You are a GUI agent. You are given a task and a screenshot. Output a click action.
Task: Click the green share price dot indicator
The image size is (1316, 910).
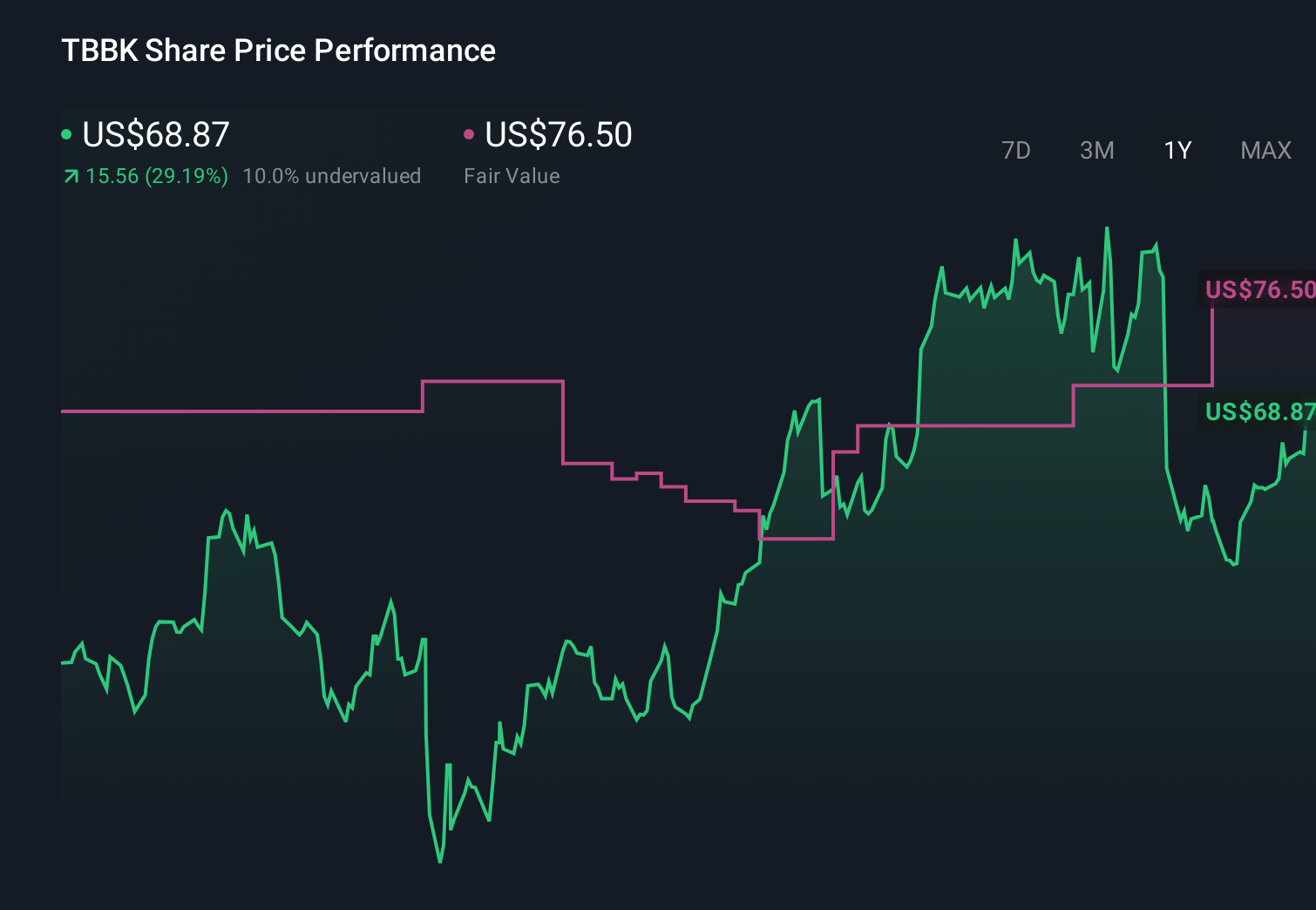click(67, 133)
